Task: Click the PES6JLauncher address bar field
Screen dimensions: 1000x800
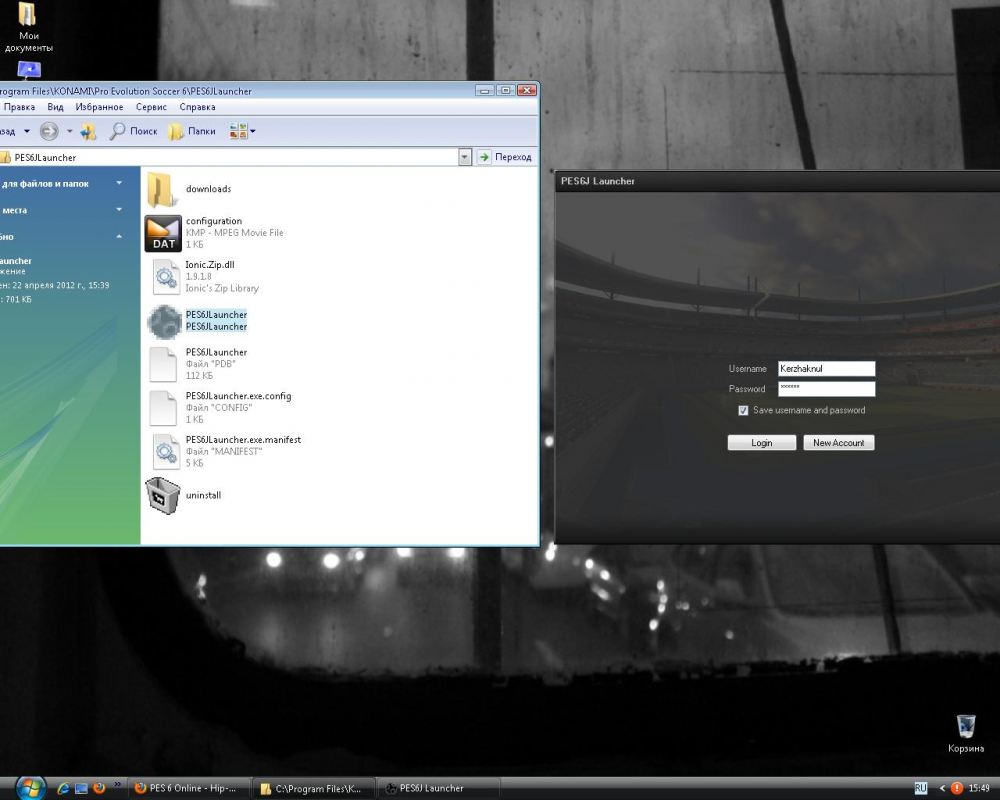Action: [229, 157]
